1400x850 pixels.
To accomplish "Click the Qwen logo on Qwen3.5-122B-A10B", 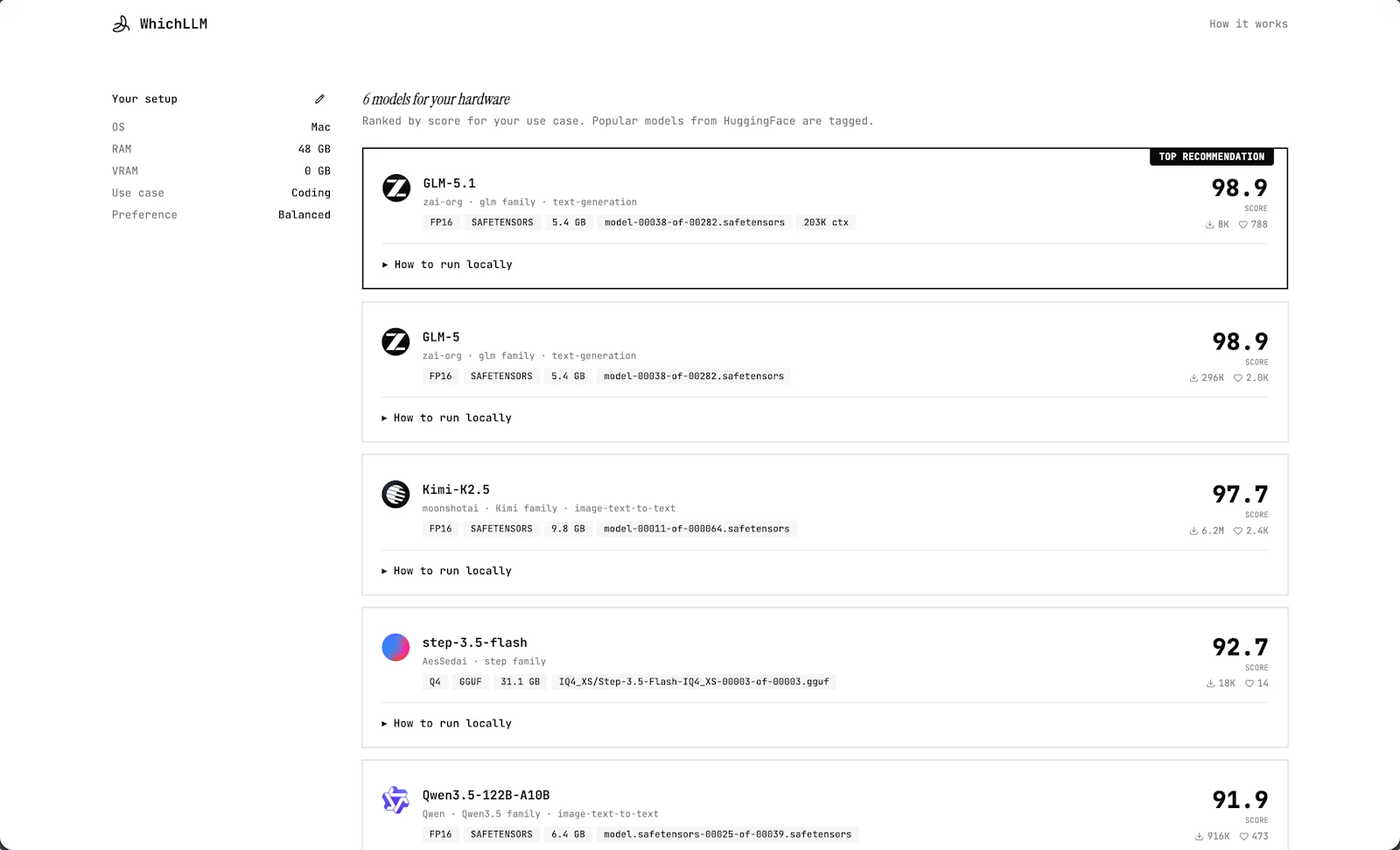I will (395, 799).
